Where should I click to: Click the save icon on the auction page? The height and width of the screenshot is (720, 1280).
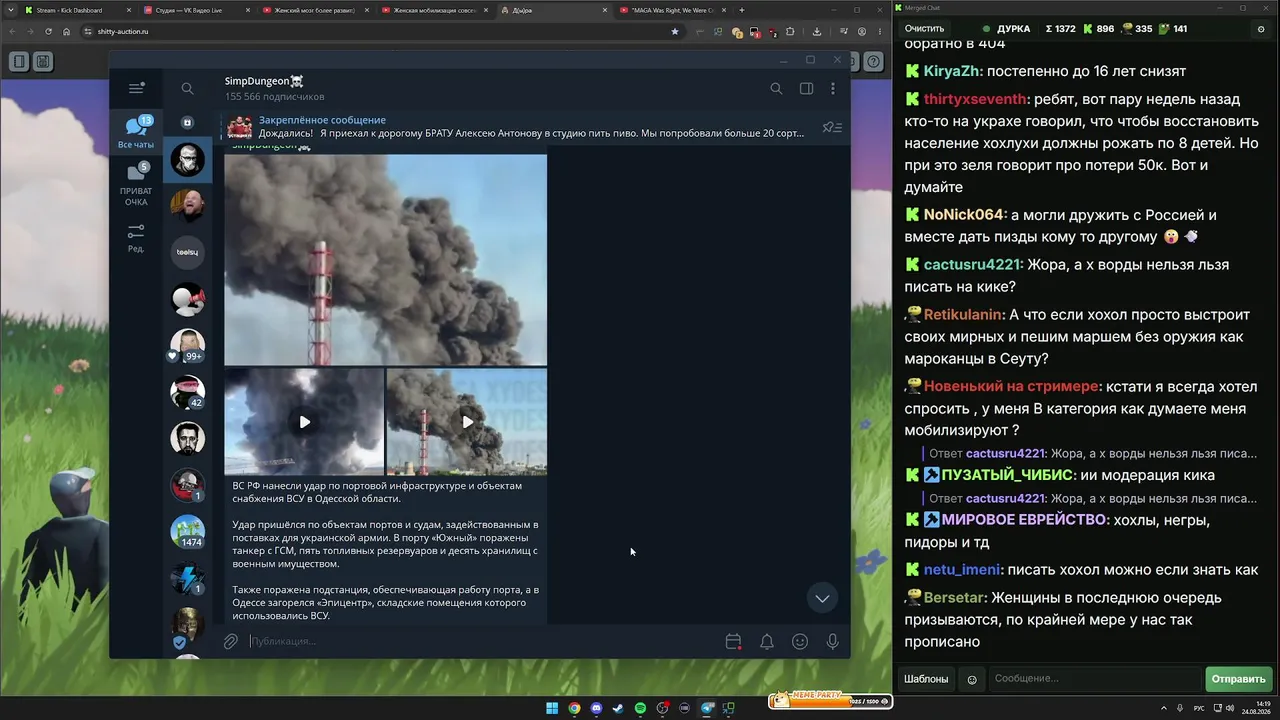point(43,62)
